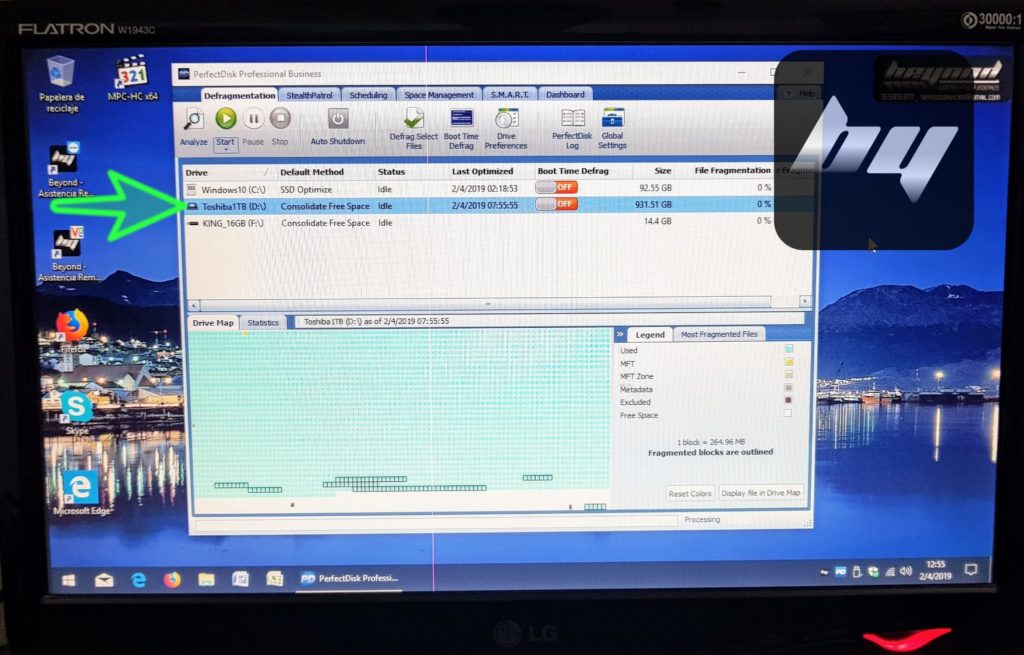The height and width of the screenshot is (655, 1024).
Task: Switch to the Defragmentation tab
Action: 239,95
